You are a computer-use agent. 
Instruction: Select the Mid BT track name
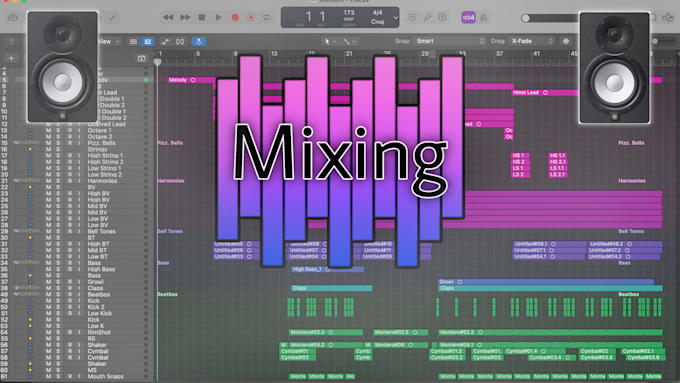98,250
